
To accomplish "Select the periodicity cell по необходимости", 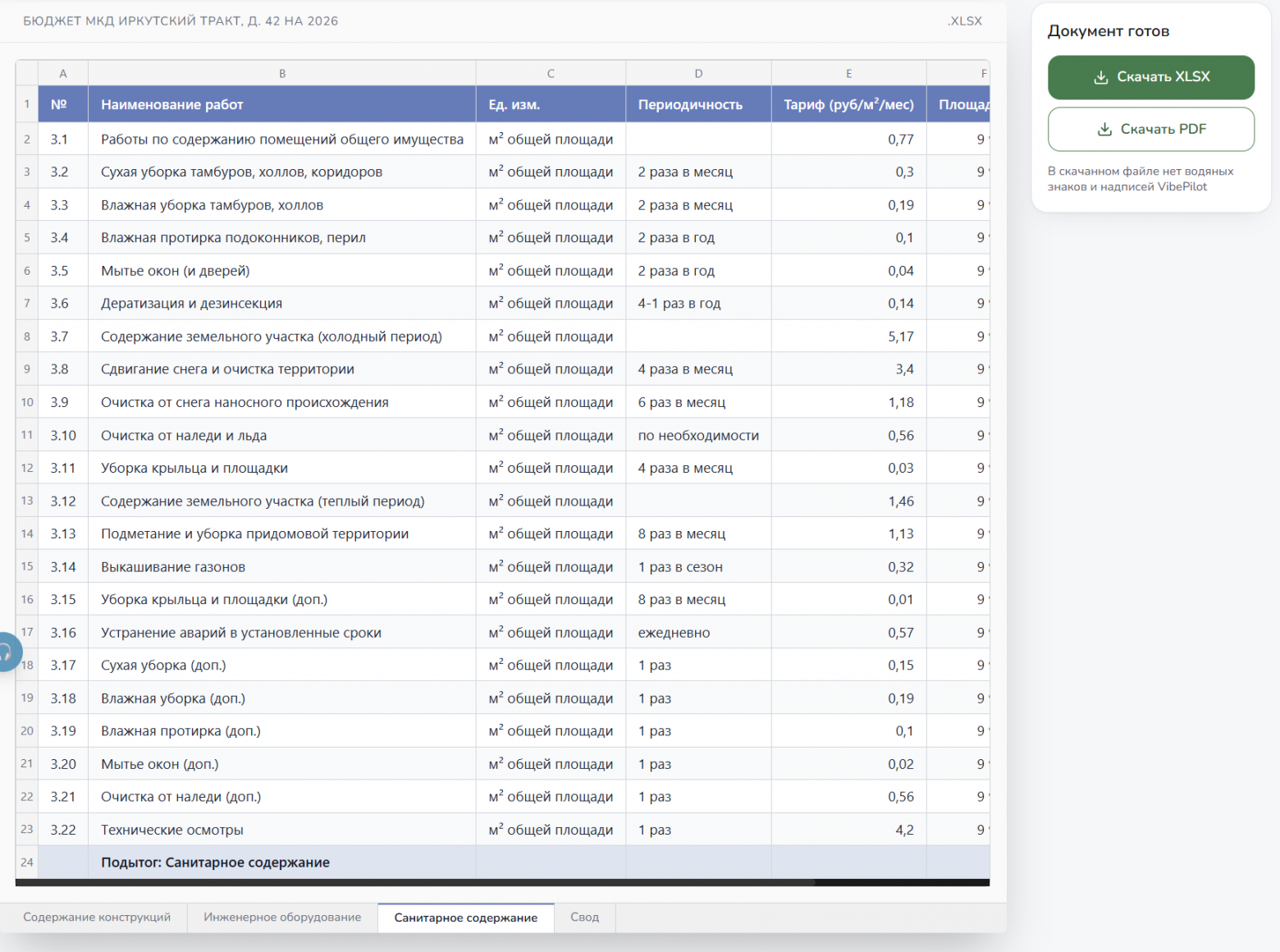I will click(698, 436).
